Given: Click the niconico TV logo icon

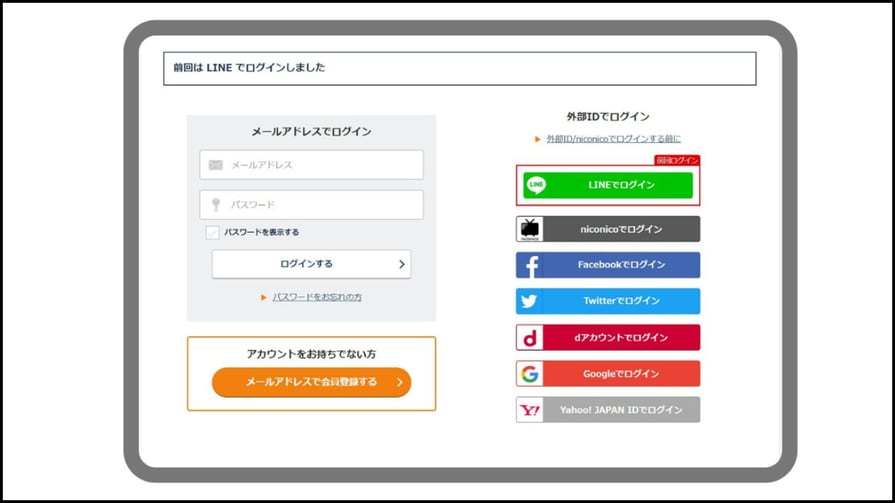Looking at the screenshot, I should (x=530, y=229).
